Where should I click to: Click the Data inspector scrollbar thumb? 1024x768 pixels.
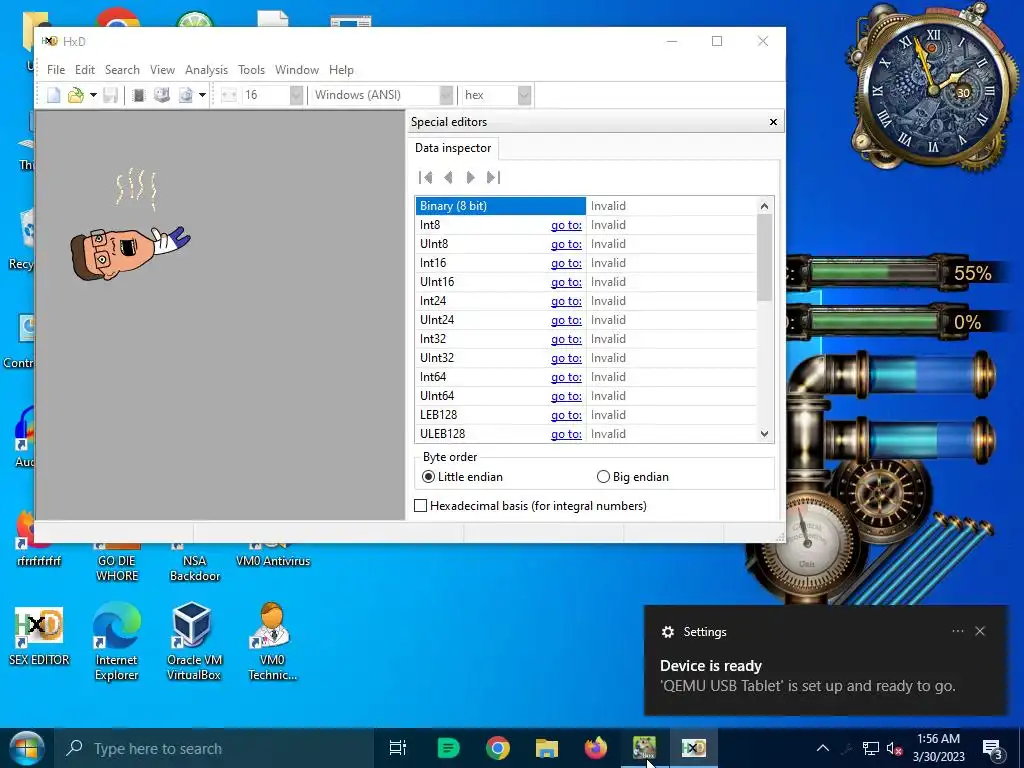(765, 258)
